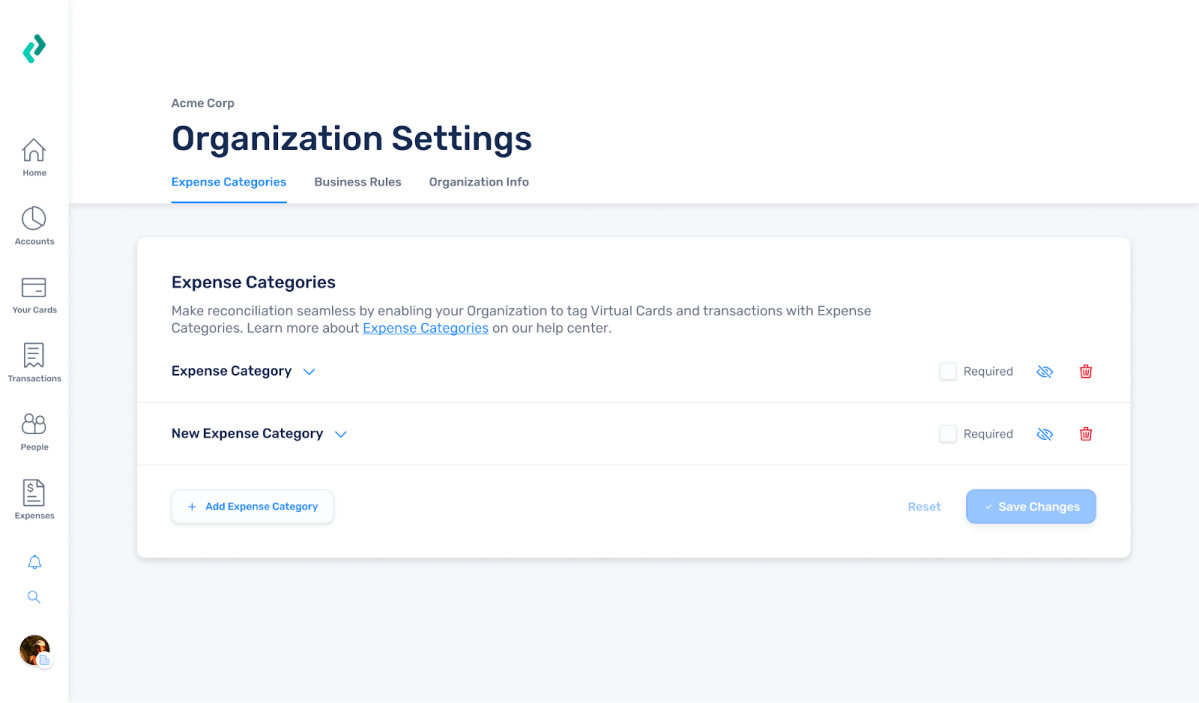Toggle visibility of Expense Category
1199x703 pixels.
click(1045, 371)
